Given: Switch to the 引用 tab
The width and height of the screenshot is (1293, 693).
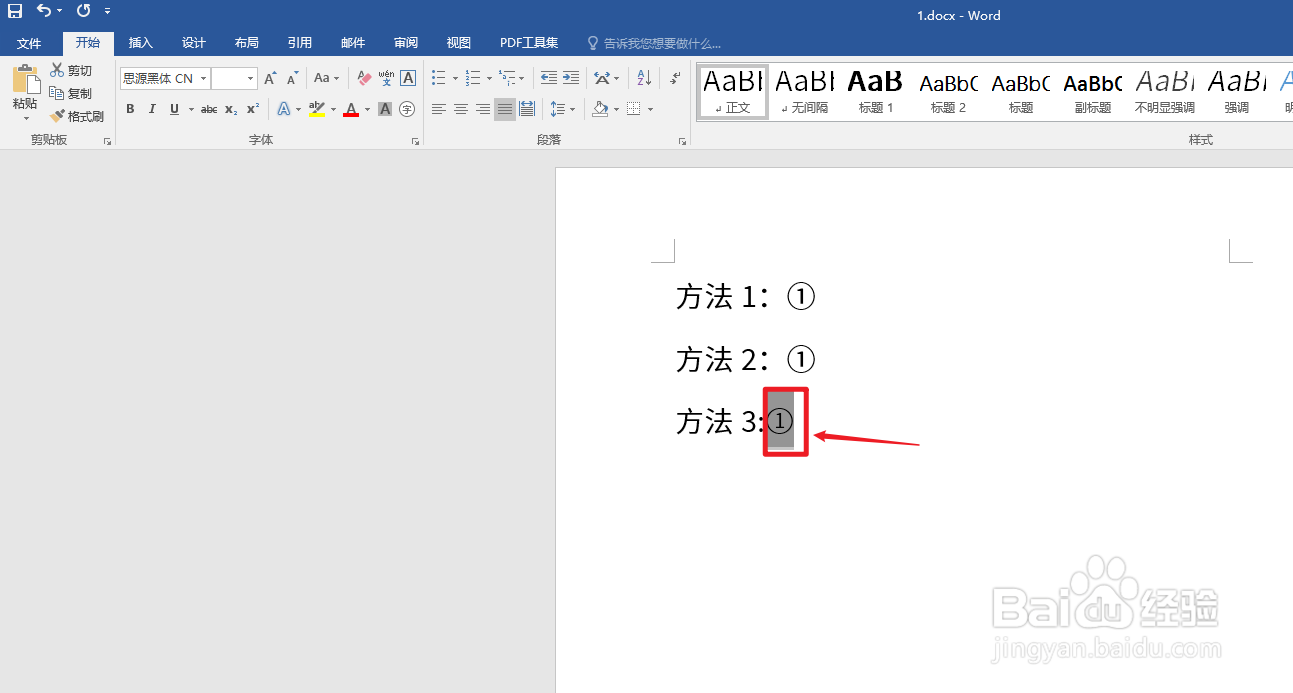Looking at the screenshot, I should click(300, 43).
